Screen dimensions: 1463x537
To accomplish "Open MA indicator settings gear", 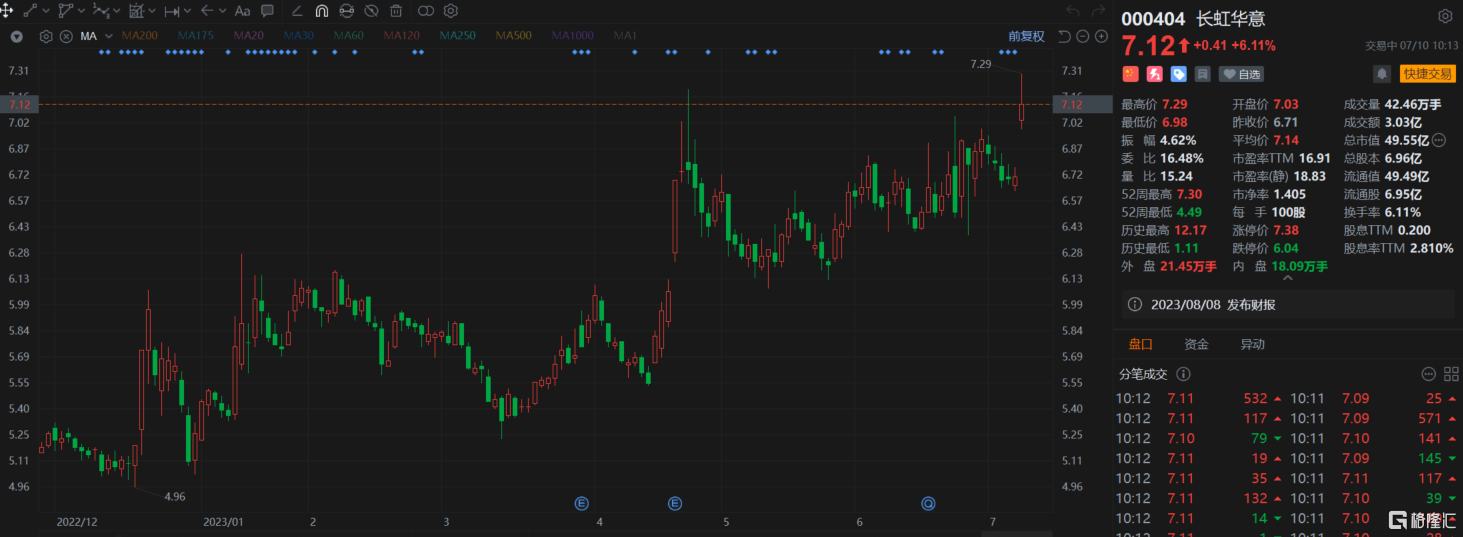I will point(46,36).
